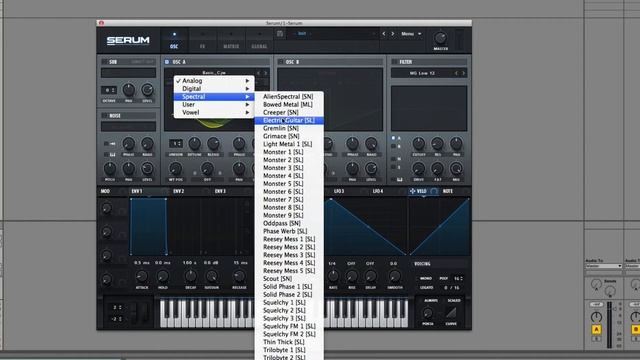640x360 pixels.
Task: Expand the User wavetable submenu
Action: pos(214,104)
